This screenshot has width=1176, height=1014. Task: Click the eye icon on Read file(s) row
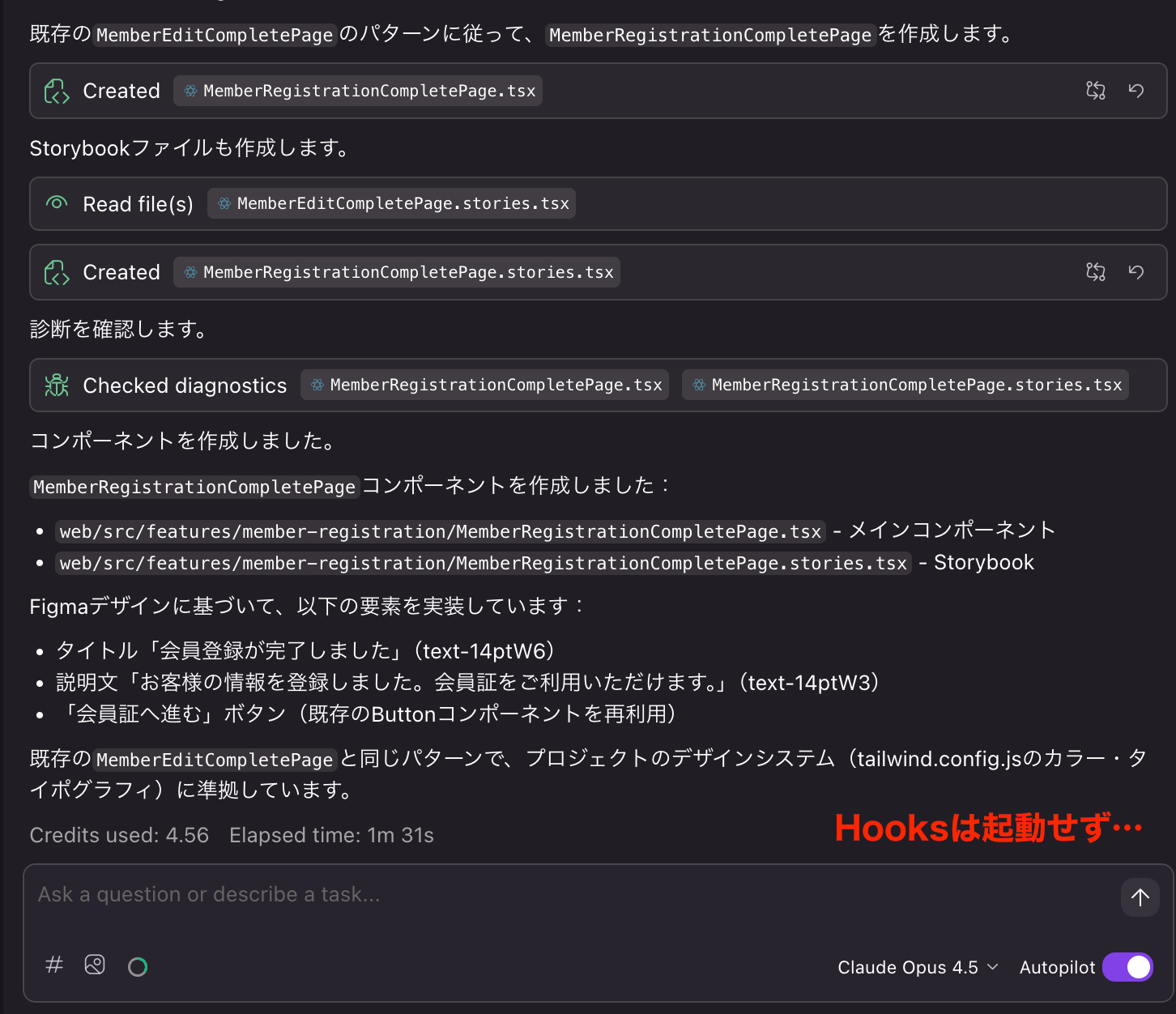tap(56, 203)
